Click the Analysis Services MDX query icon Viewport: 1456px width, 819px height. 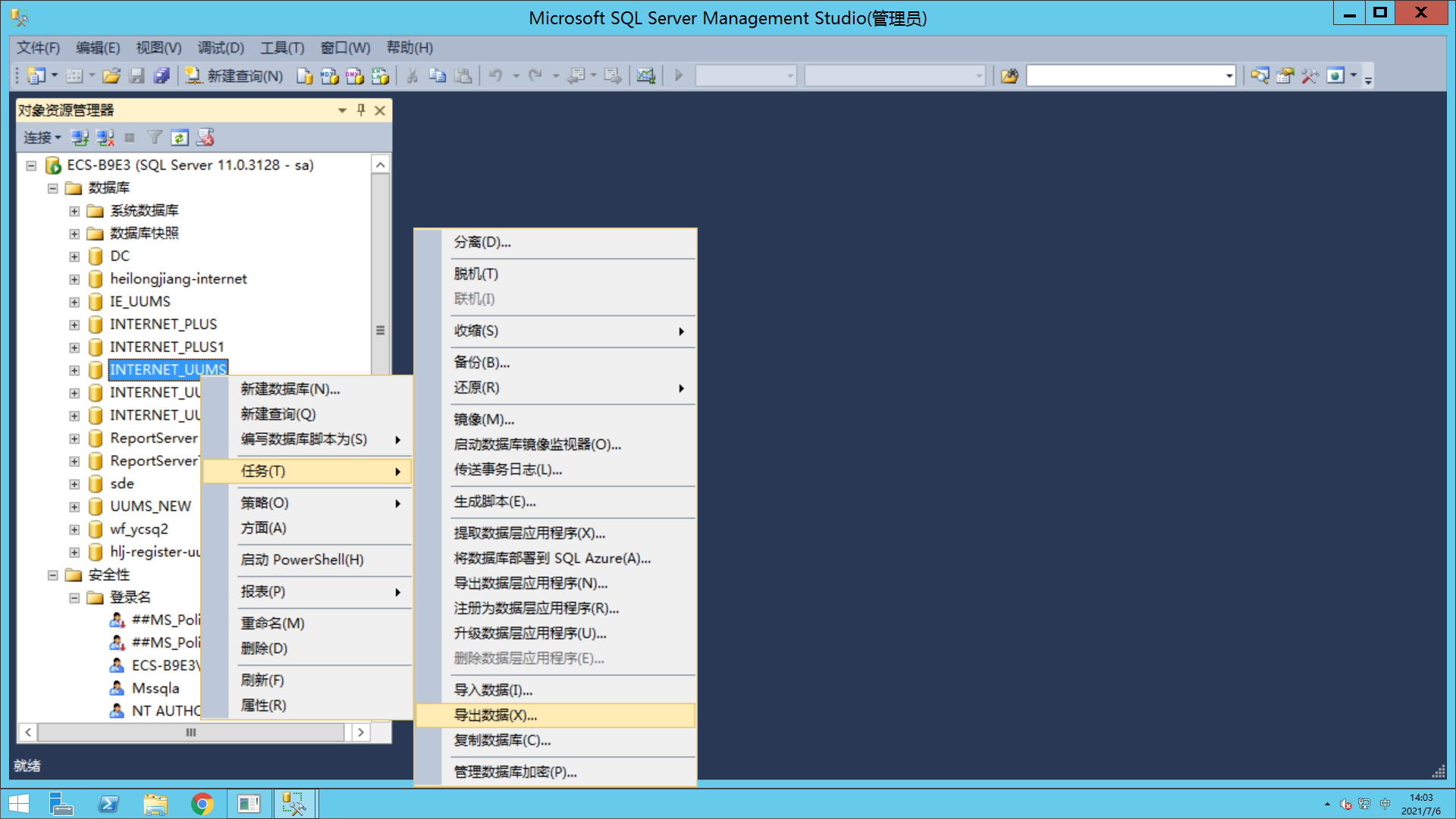[329, 76]
